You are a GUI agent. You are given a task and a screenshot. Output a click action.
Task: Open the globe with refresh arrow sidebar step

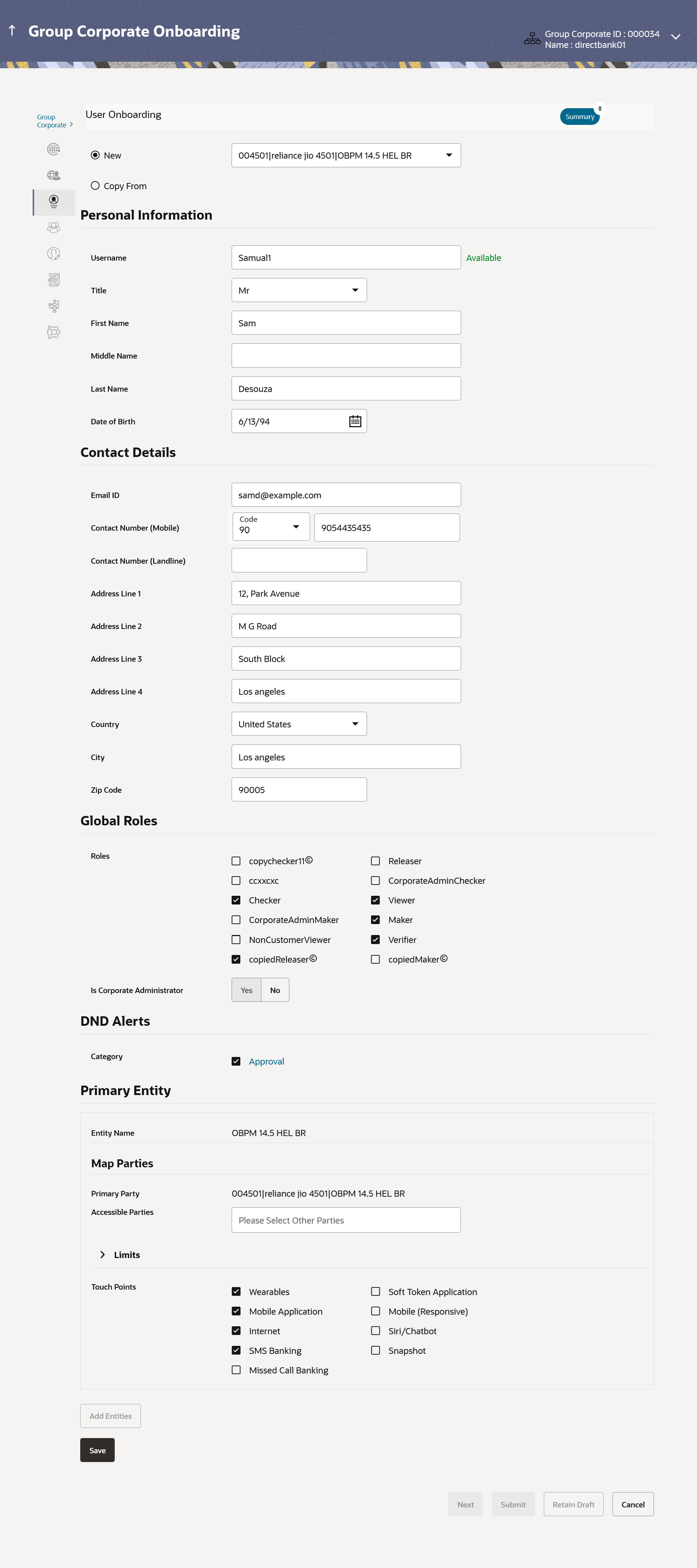[x=54, y=149]
